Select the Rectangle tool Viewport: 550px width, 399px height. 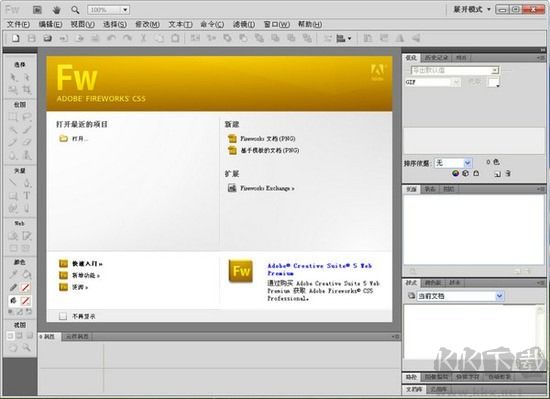(x=13, y=196)
